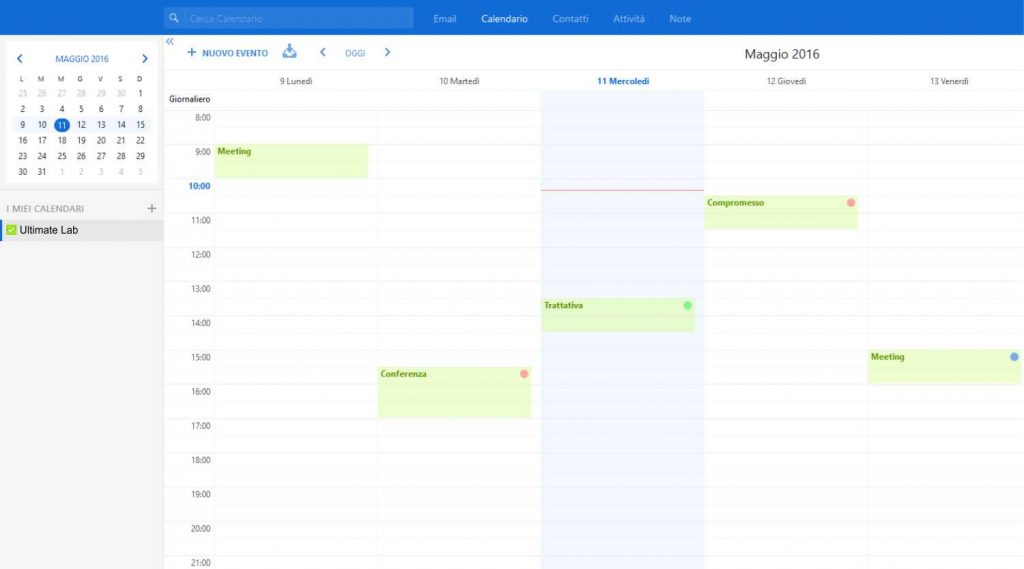This screenshot has width=1024, height=569.
Task: Toggle the Ultimate Lab calendar checkbox
Action: [11, 230]
